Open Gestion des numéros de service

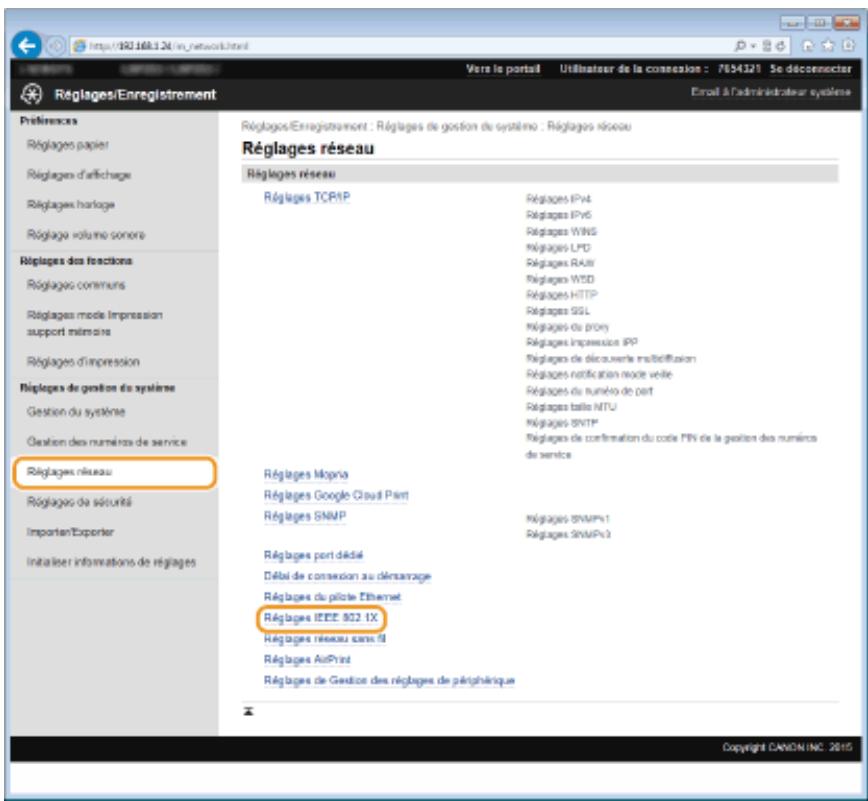coord(107,442)
